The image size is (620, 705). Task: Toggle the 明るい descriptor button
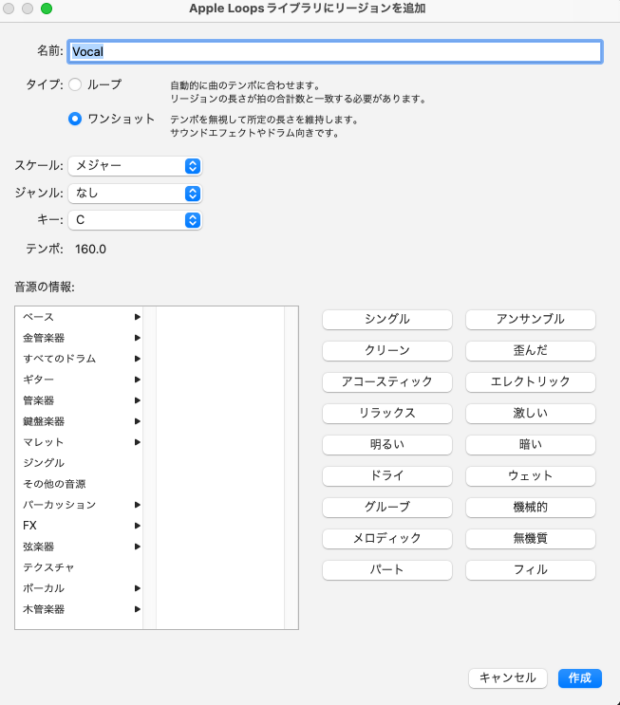click(387, 445)
